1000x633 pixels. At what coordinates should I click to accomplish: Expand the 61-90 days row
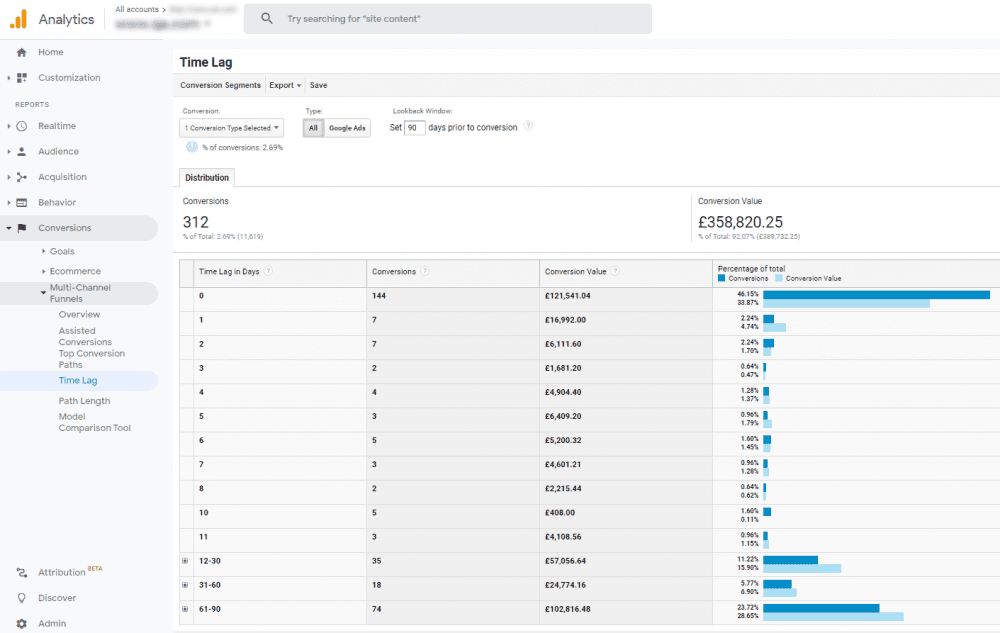(x=185, y=609)
